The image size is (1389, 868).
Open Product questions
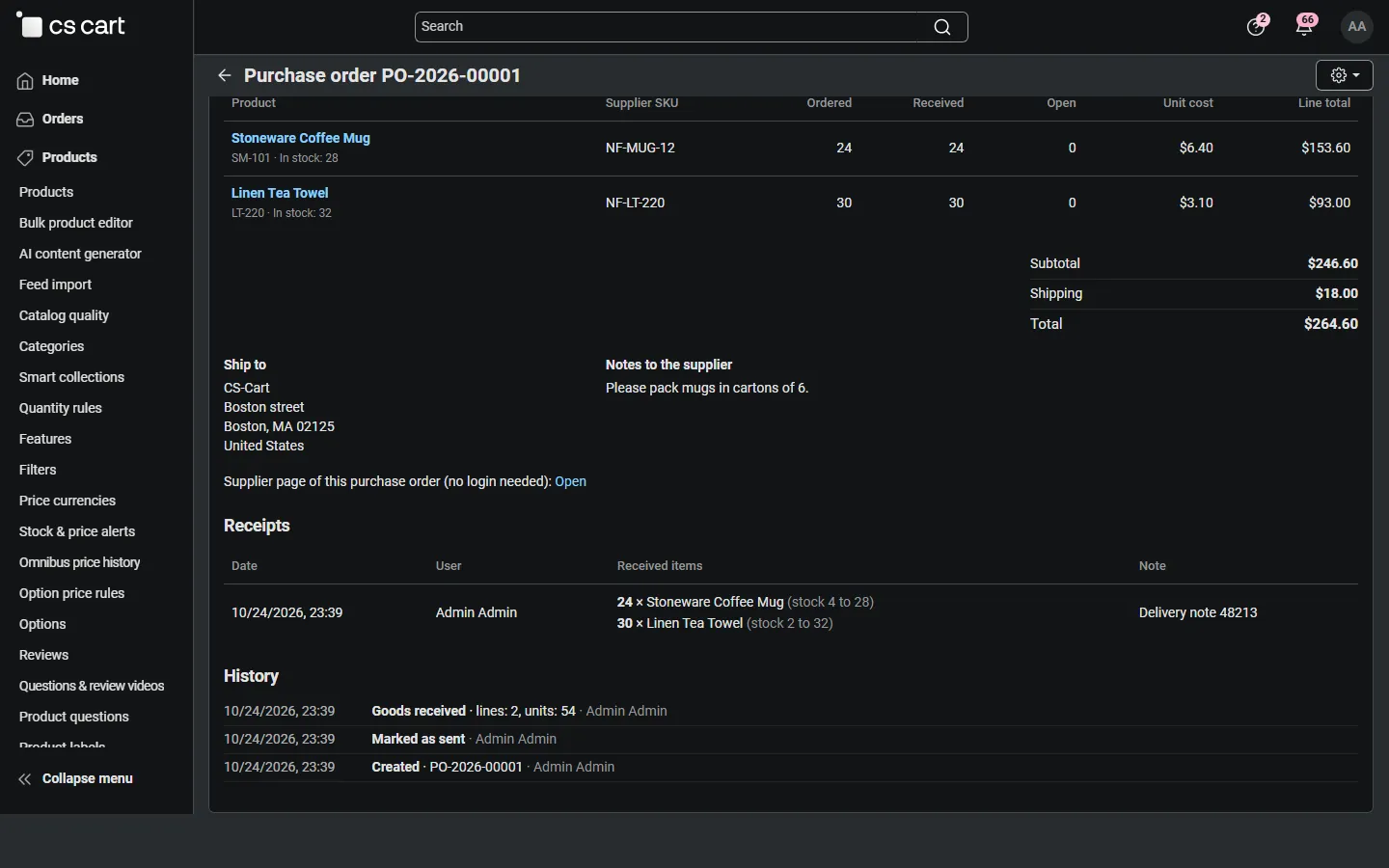tap(74, 717)
